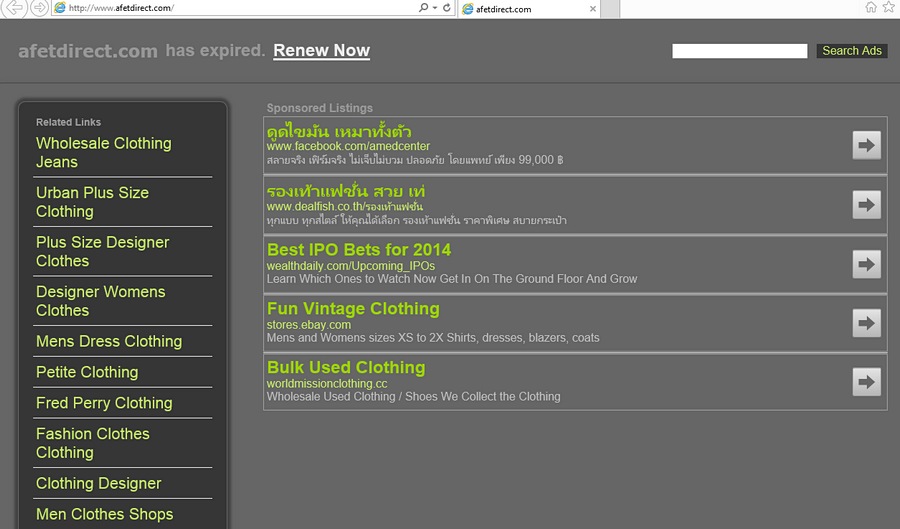Click the 'has expired.' text
The image size is (900, 529).
pyautogui.click(x=215, y=50)
